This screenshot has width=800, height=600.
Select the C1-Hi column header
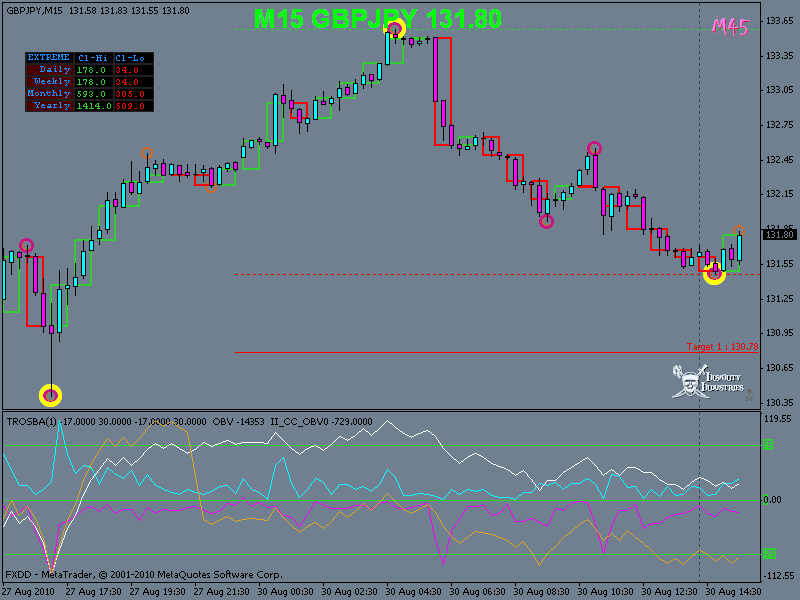(93, 58)
